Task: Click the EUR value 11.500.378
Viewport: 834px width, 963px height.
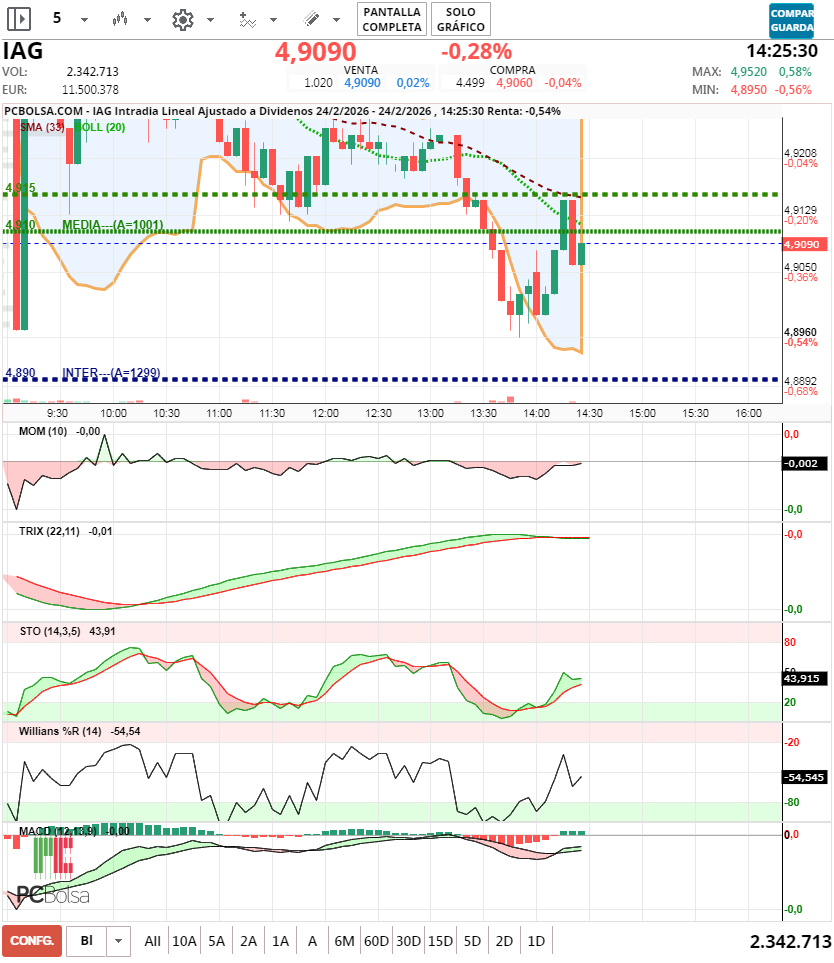Action: pyautogui.click(x=90, y=90)
